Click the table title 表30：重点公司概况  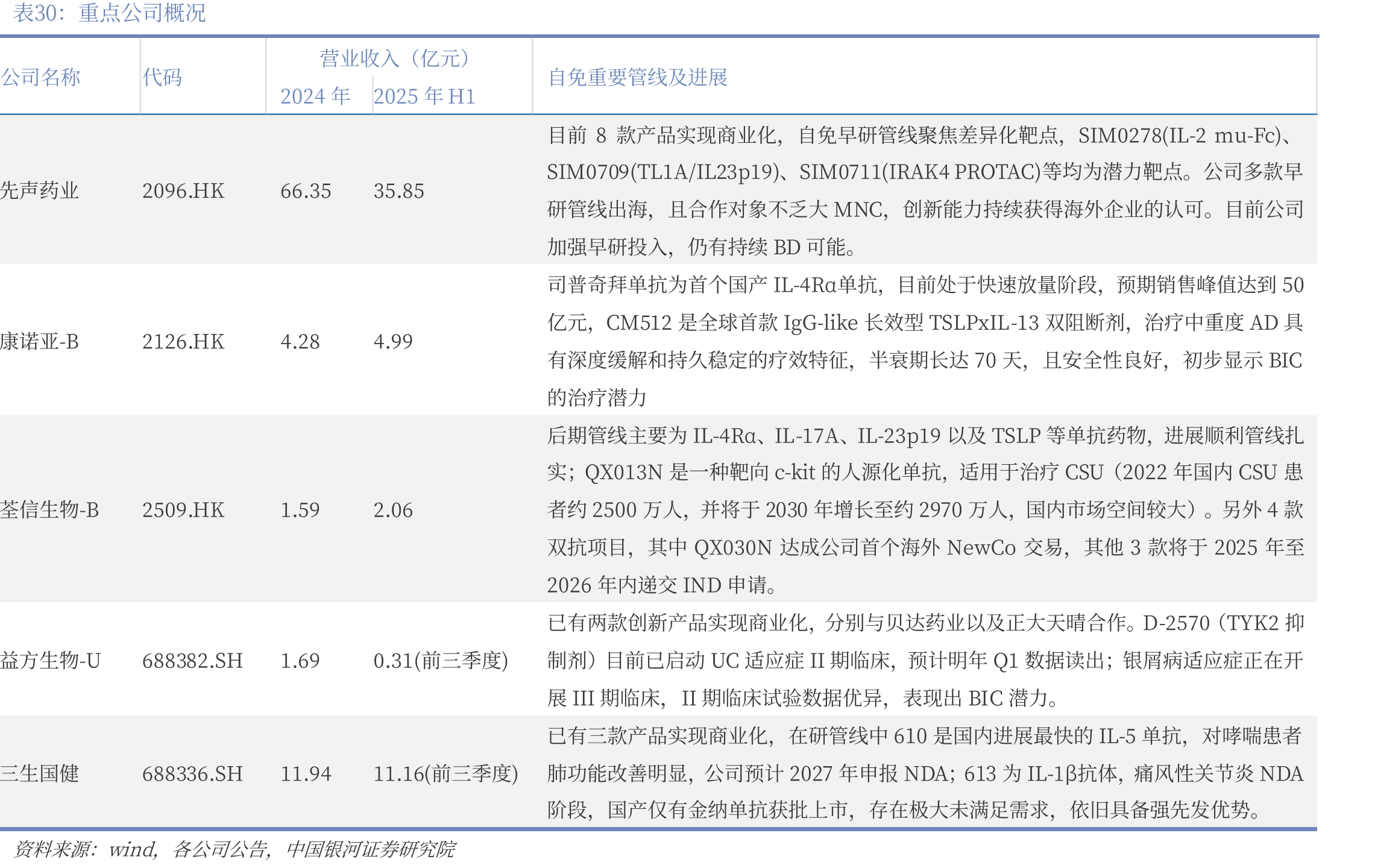110,13
